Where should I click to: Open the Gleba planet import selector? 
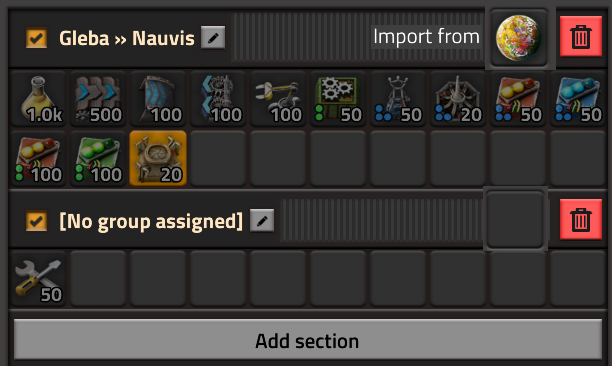pos(518,37)
